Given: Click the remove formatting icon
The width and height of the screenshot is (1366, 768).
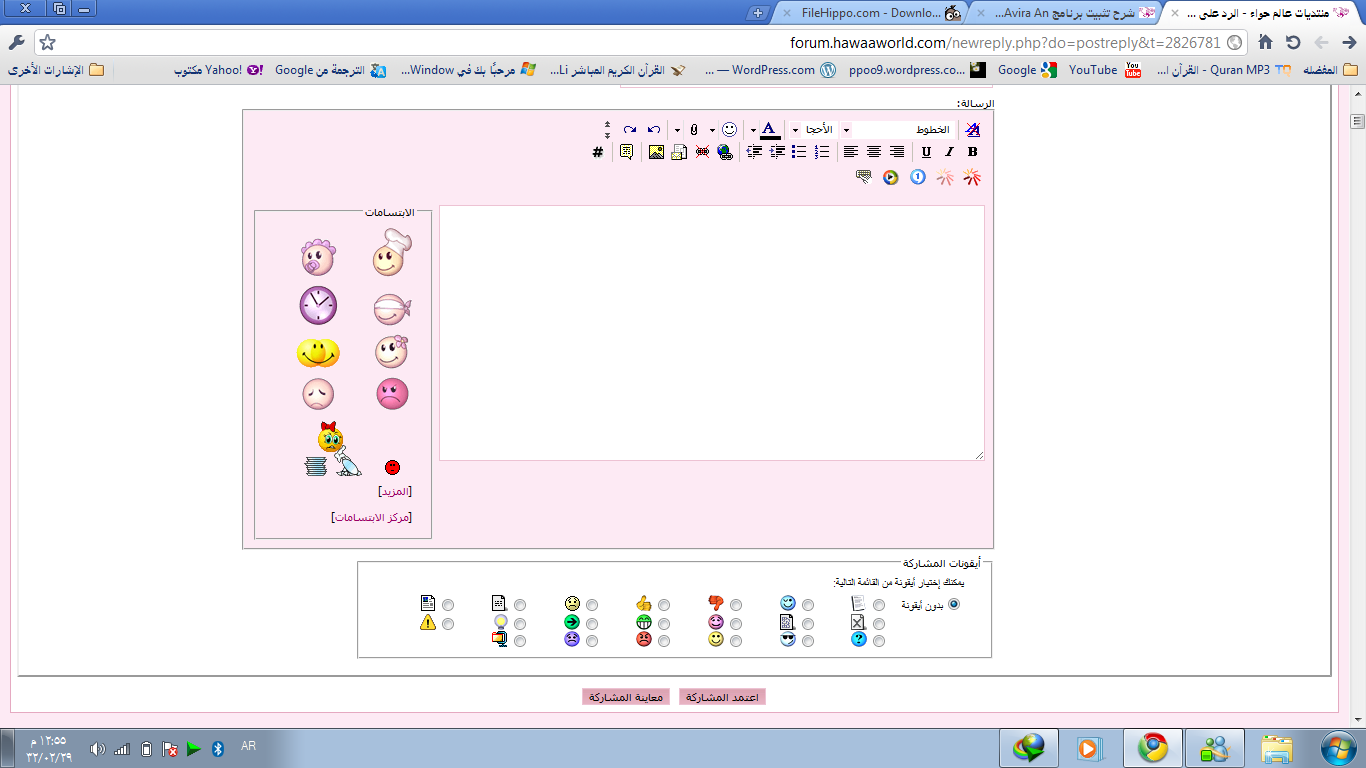Looking at the screenshot, I should 972,130.
